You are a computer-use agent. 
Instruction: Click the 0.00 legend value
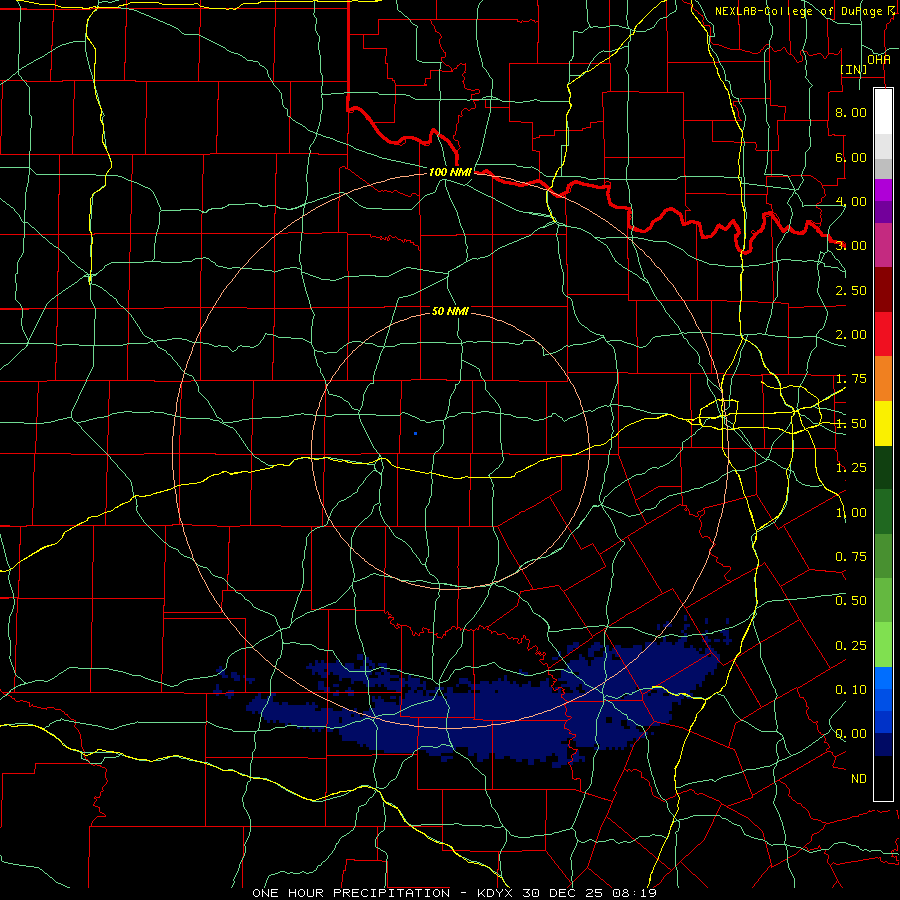[x=851, y=734]
